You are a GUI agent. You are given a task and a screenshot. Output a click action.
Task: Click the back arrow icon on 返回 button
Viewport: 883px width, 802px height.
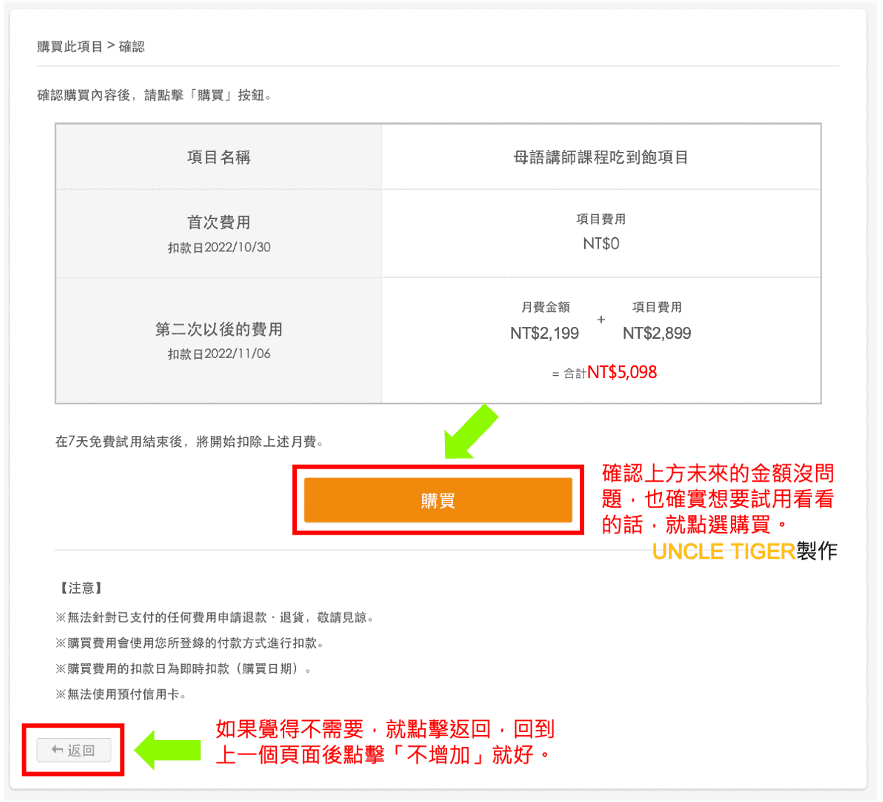click(x=57, y=749)
